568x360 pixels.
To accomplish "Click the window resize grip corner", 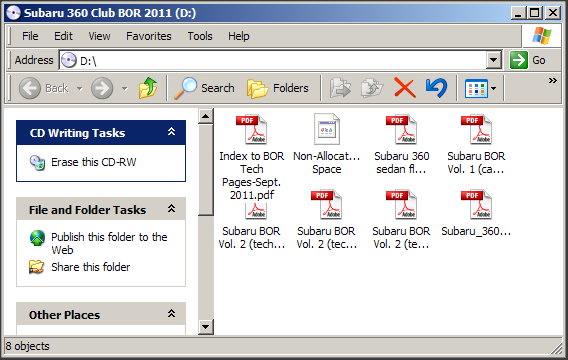I will pos(557,349).
